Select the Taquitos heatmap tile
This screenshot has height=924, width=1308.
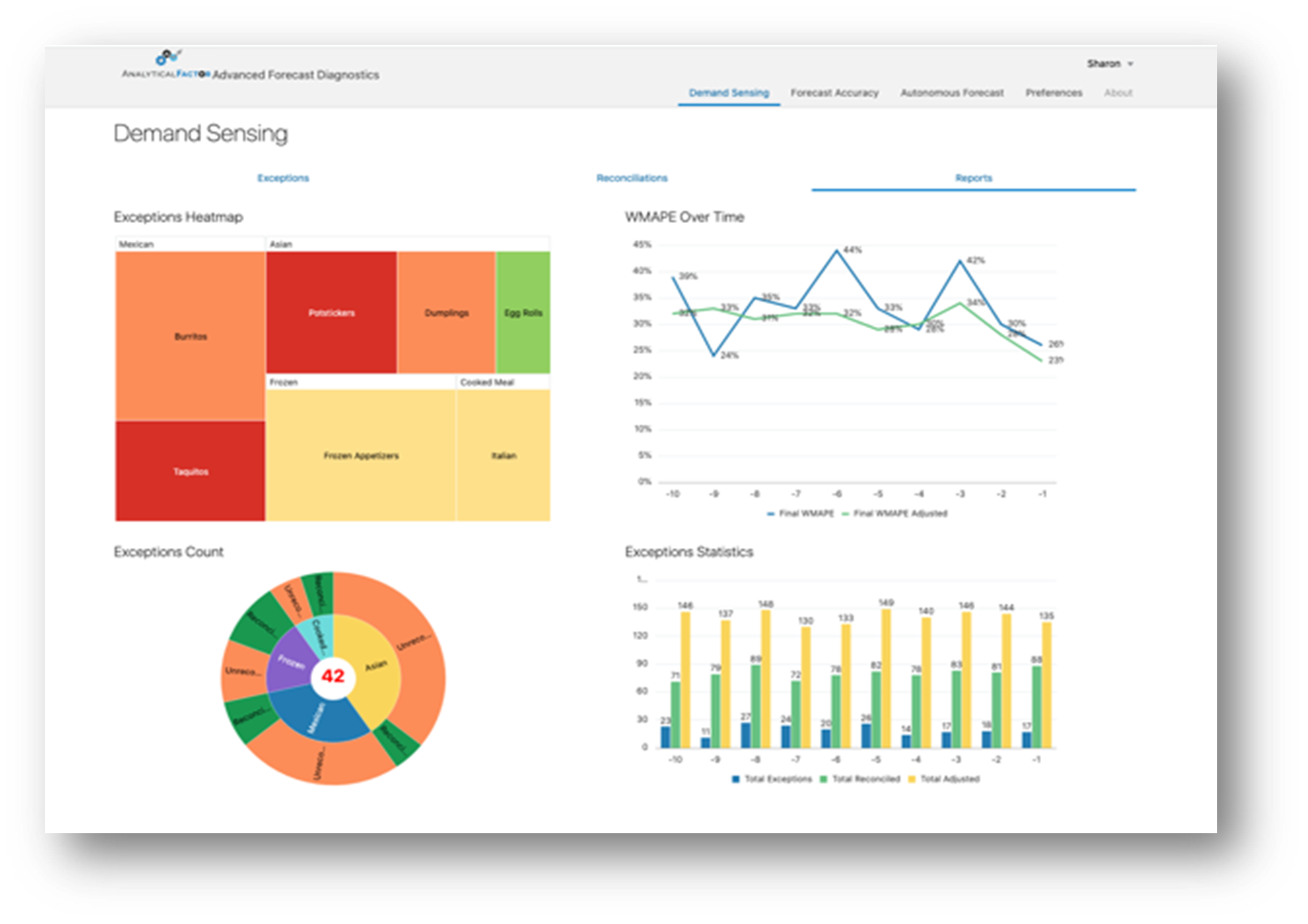click(x=190, y=472)
